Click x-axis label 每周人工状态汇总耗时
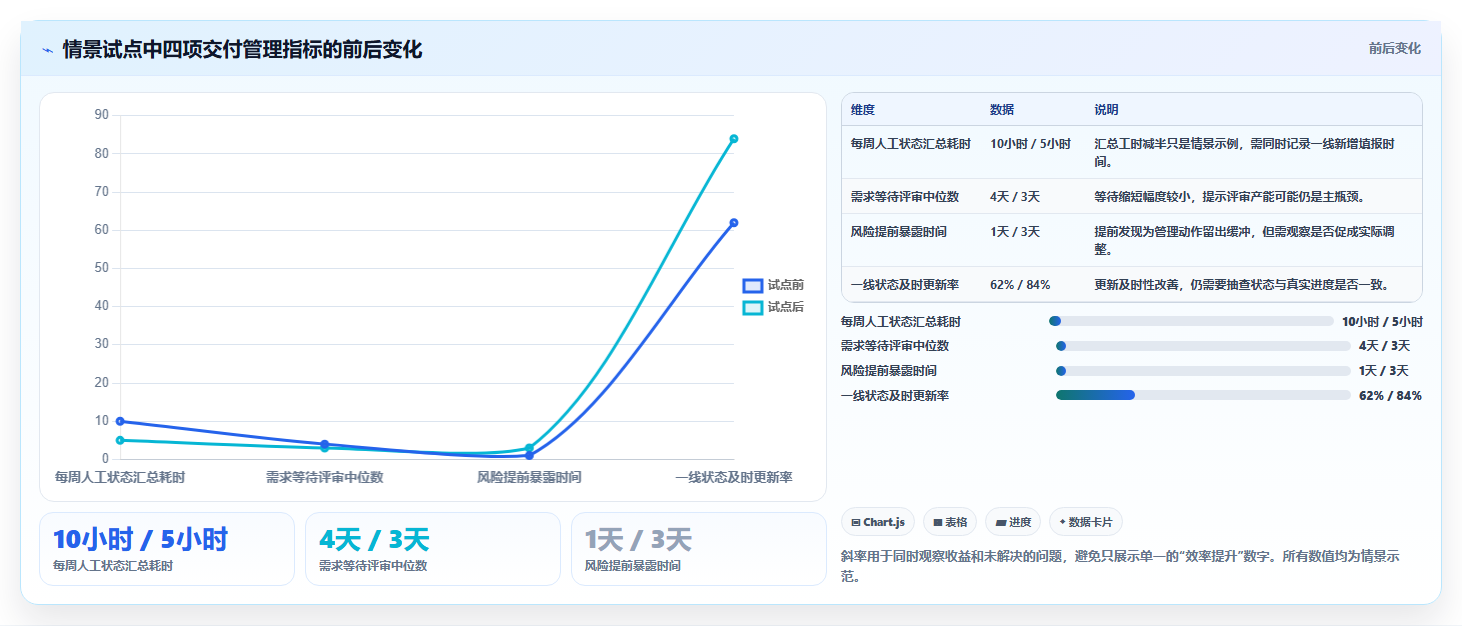The image size is (1462, 626). click(x=120, y=478)
